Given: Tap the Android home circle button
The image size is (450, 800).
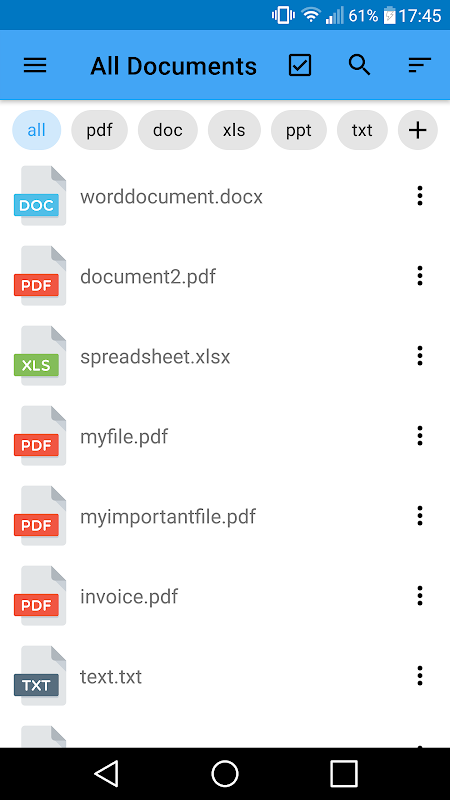Looking at the screenshot, I should click(x=225, y=773).
